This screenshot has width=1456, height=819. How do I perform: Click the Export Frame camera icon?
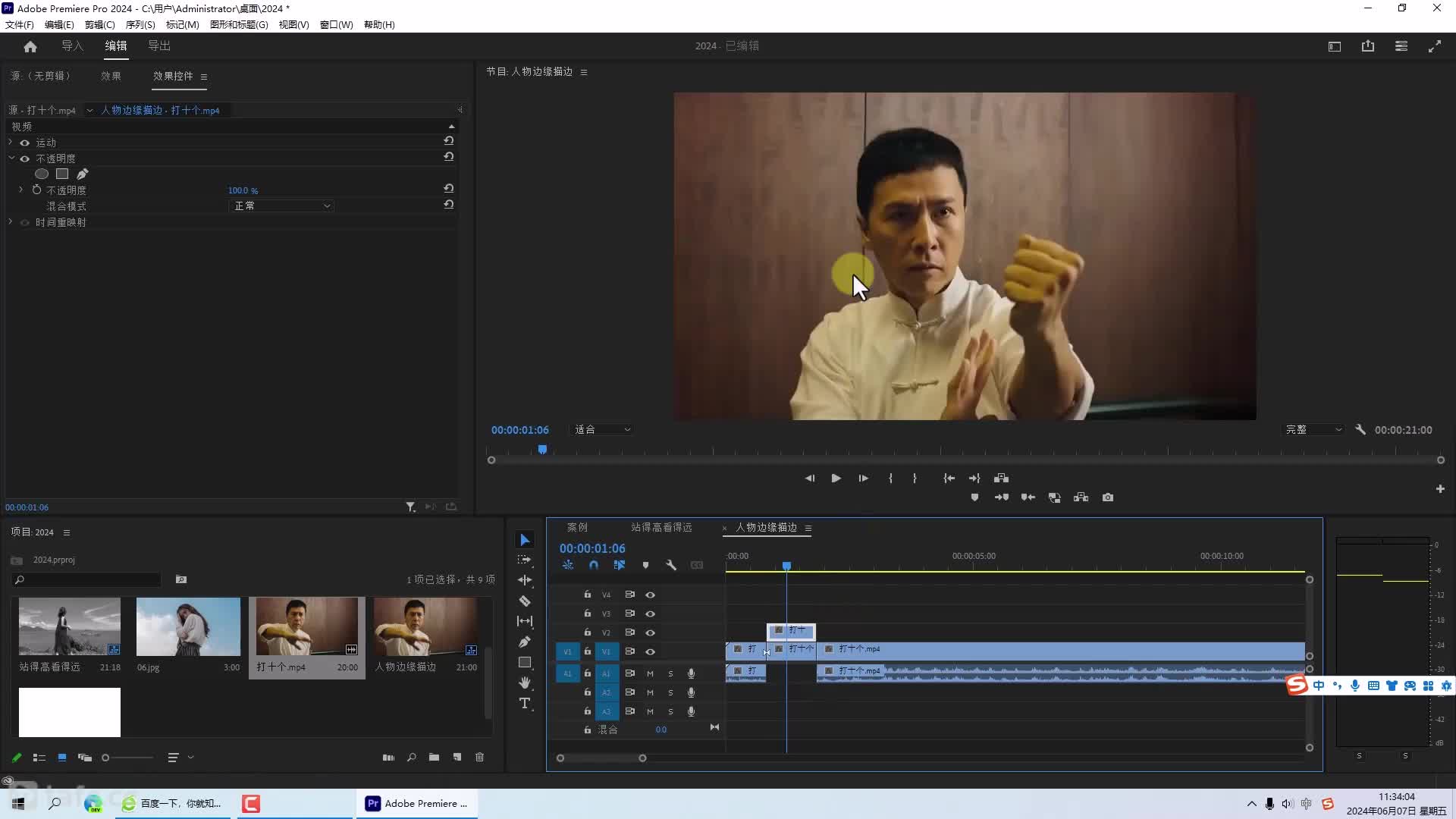1108,497
